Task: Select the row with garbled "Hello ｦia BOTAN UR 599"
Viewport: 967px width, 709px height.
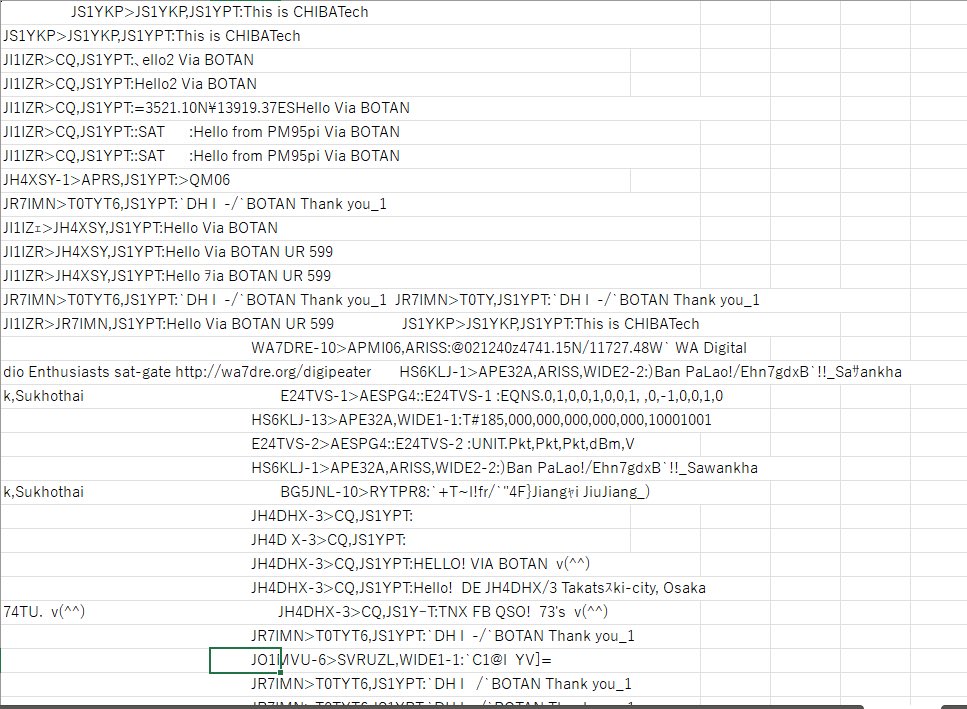Action: point(167,276)
